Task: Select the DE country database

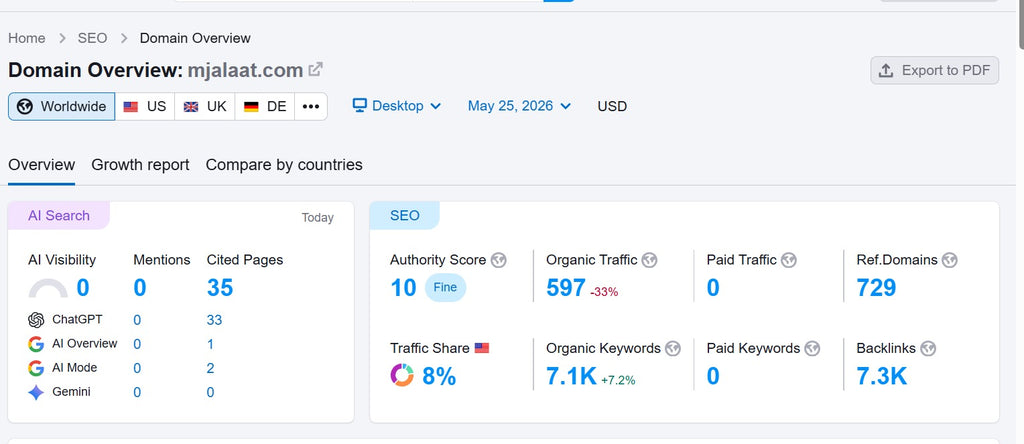Action: (264, 106)
